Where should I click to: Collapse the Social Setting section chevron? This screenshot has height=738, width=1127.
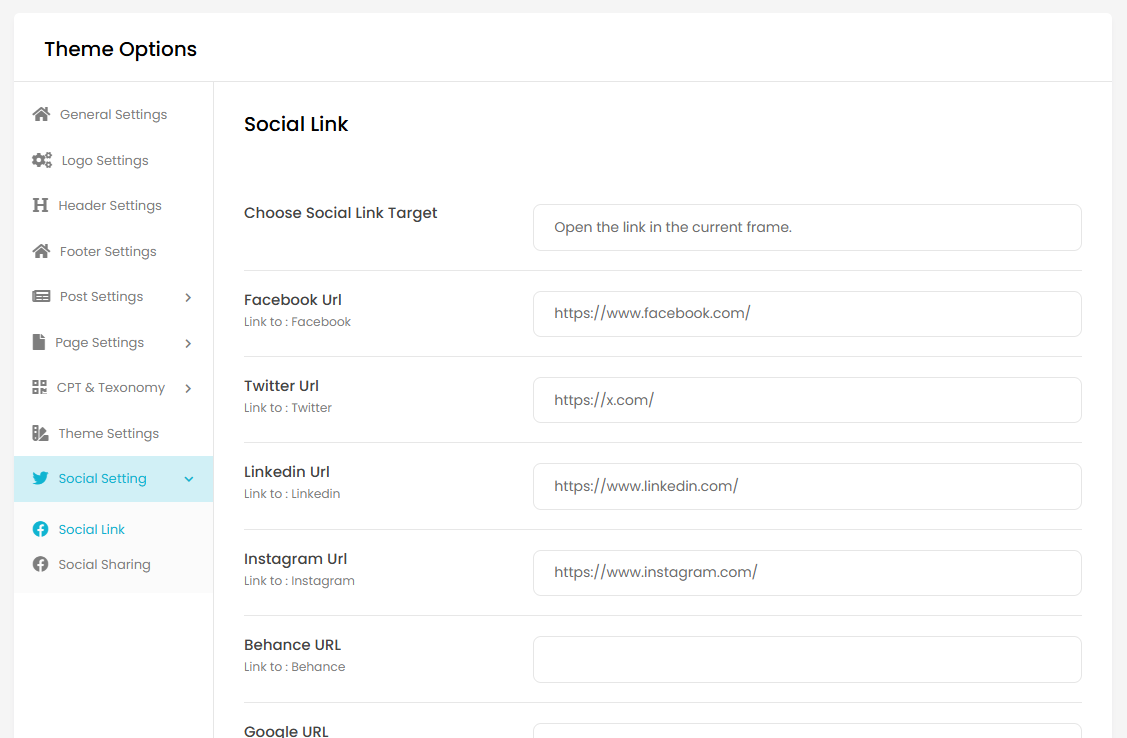point(189,479)
